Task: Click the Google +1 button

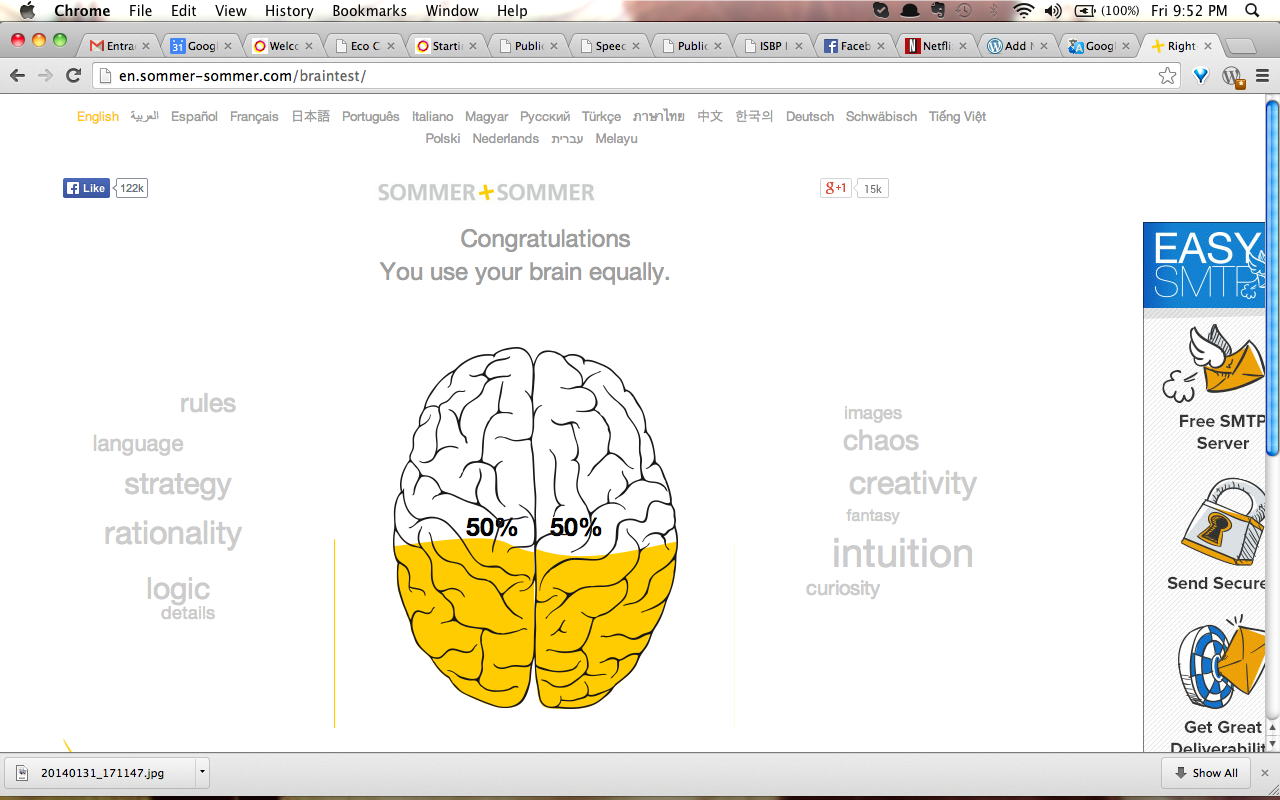Action: pyautogui.click(x=835, y=188)
